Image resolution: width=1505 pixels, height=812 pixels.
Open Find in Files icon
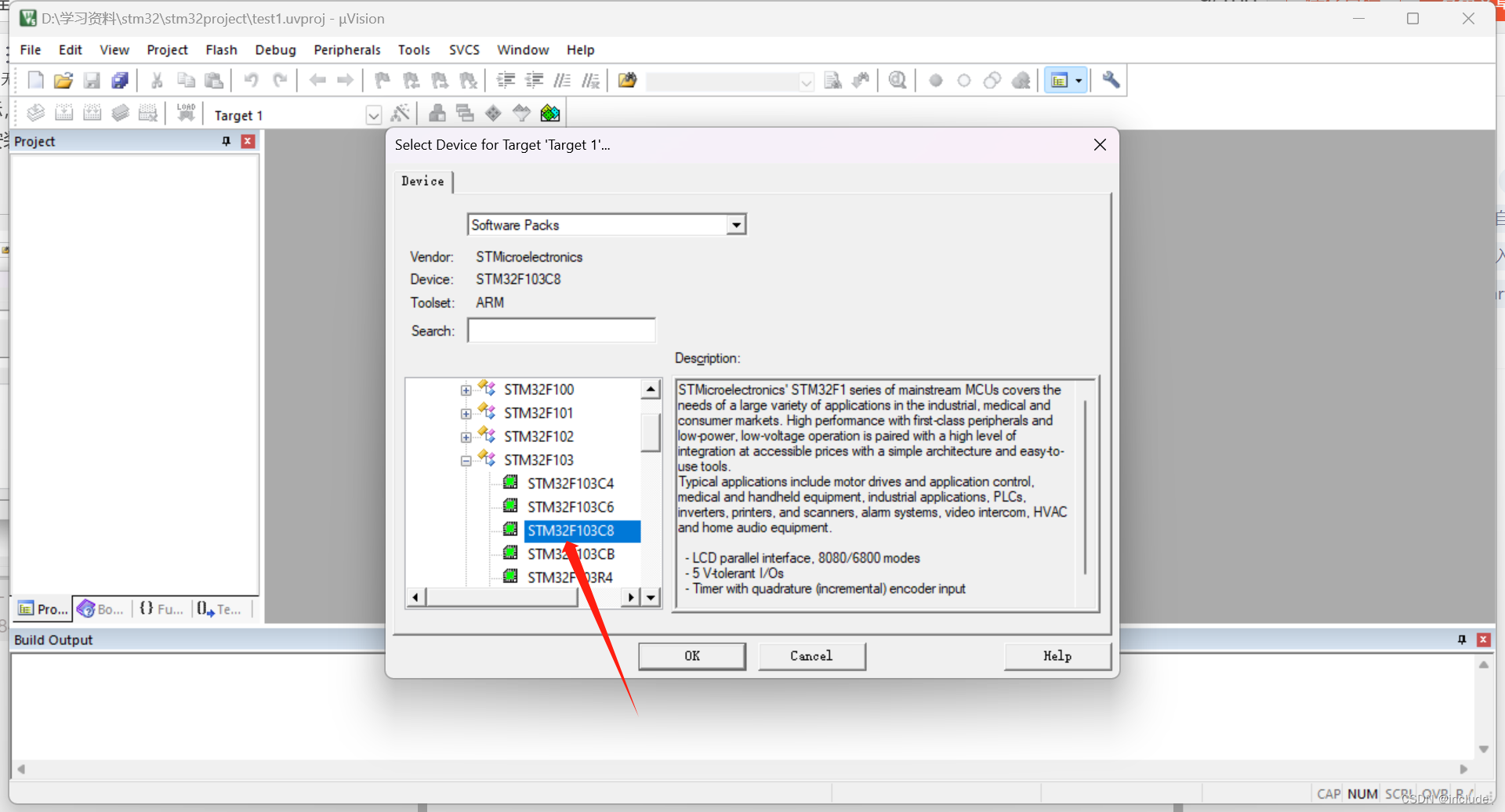627,80
